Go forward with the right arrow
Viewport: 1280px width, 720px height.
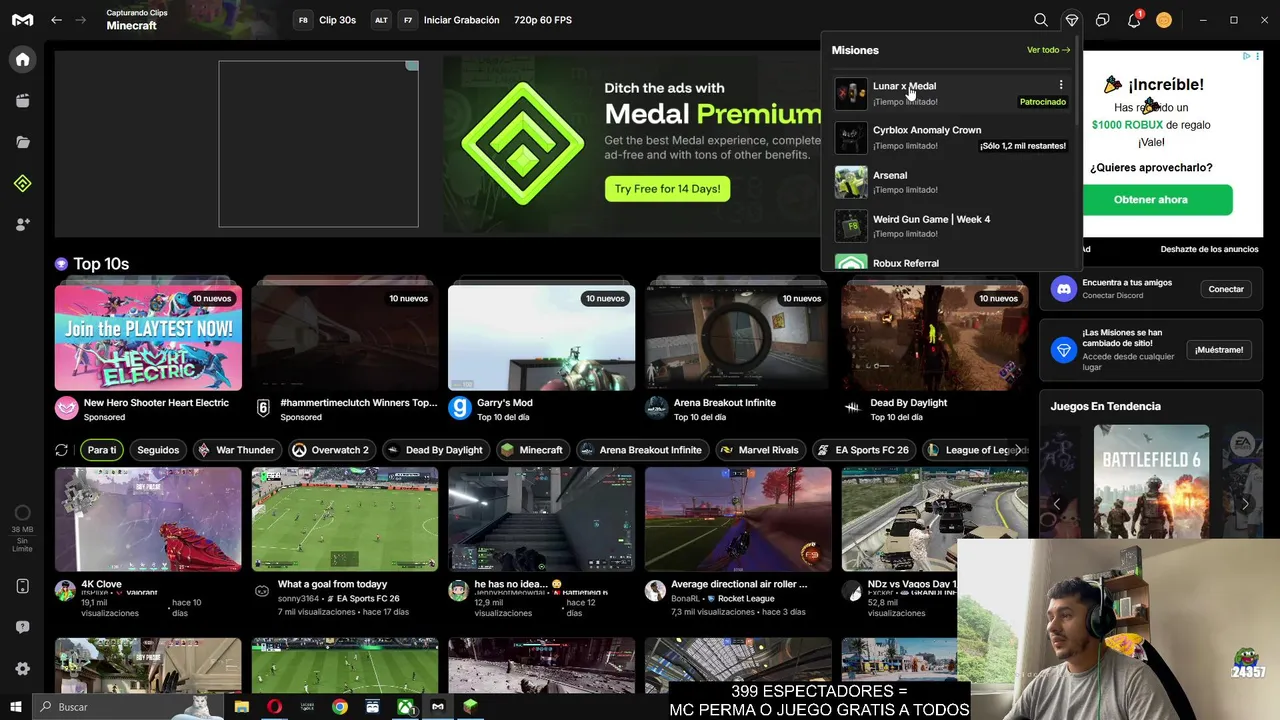[83, 20]
